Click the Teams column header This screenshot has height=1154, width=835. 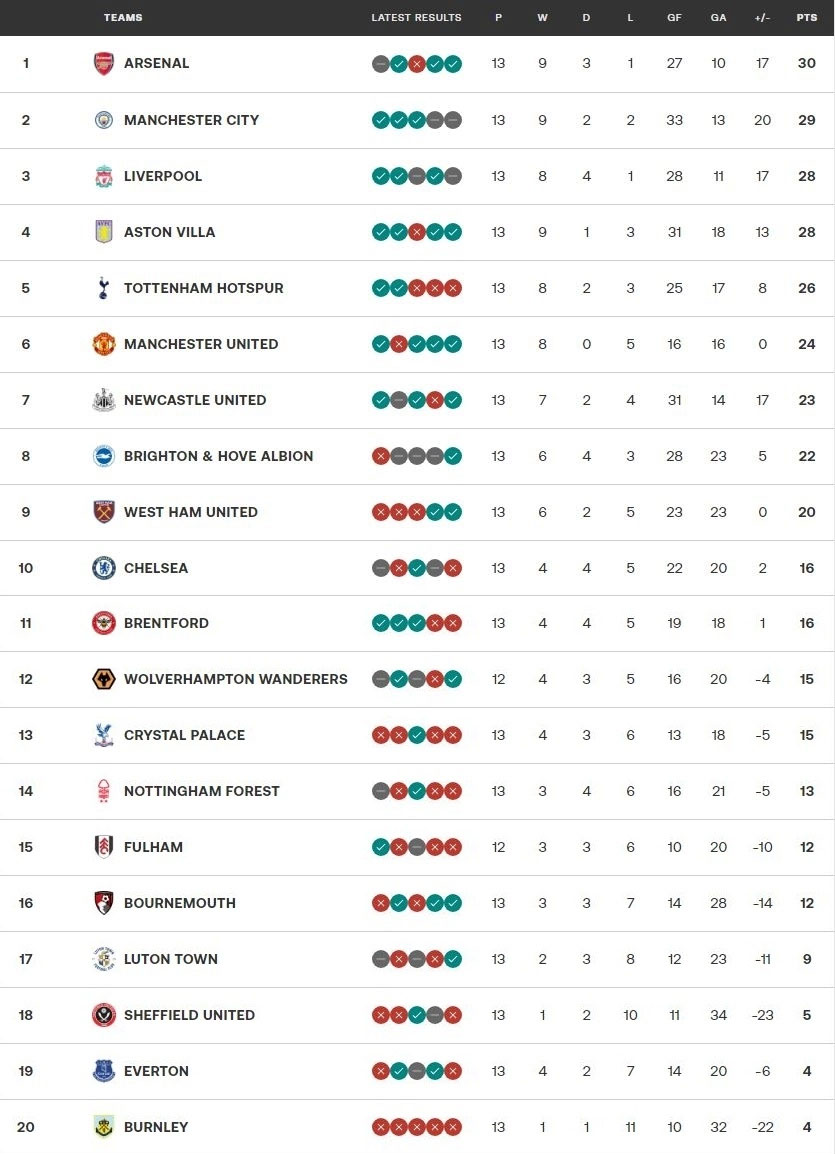[123, 18]
